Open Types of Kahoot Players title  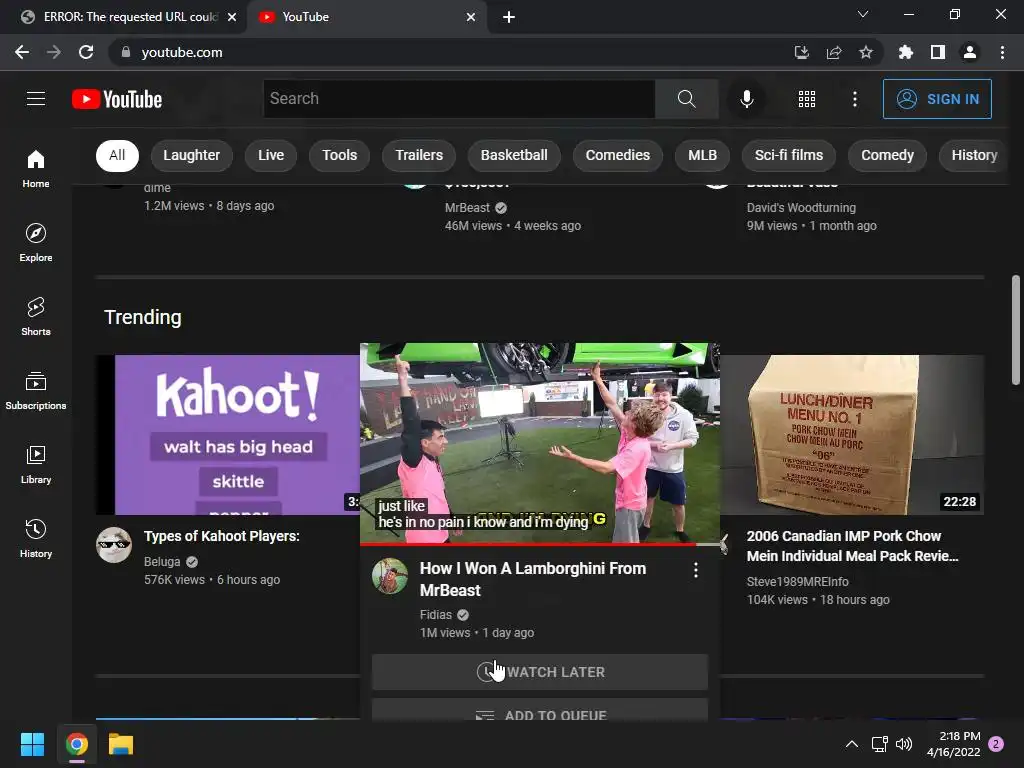221,536
